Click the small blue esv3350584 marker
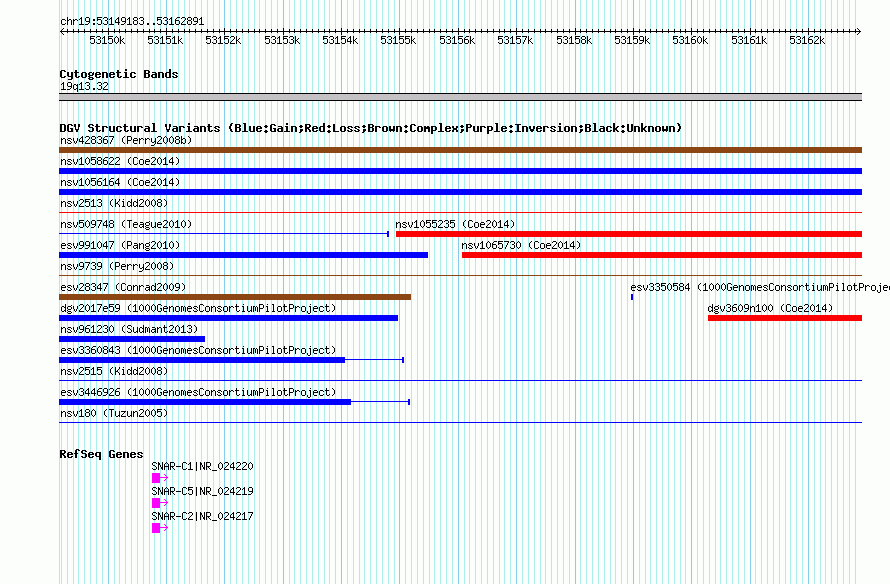Image resolution: width=890 pixels, height=584 pixels. click(632, 297)
